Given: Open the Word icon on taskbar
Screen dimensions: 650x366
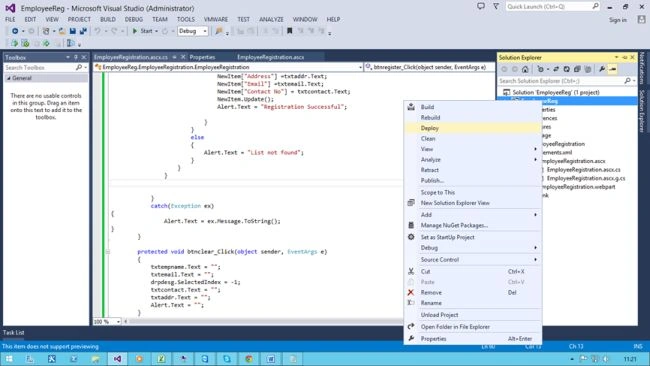Looking at the screenshot, I should point(271,359).
